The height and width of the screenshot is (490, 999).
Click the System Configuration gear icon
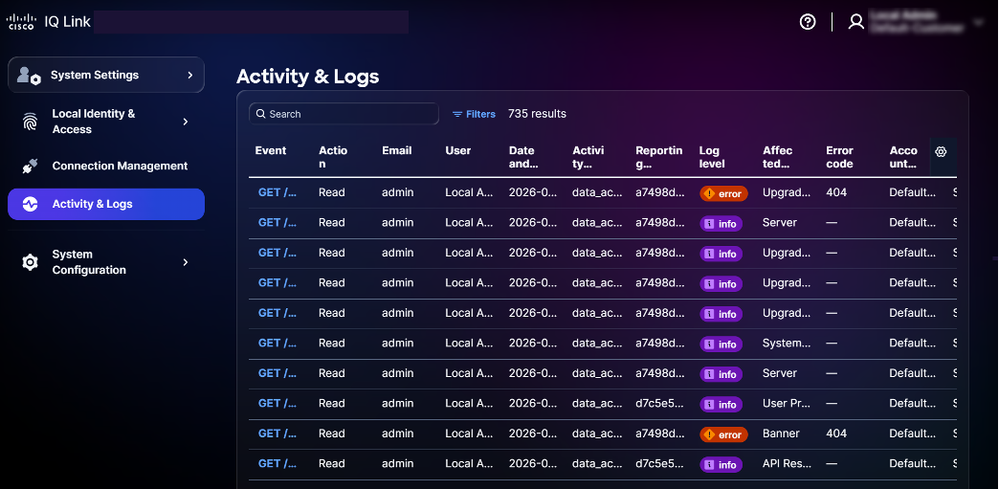tap(30, 263)
